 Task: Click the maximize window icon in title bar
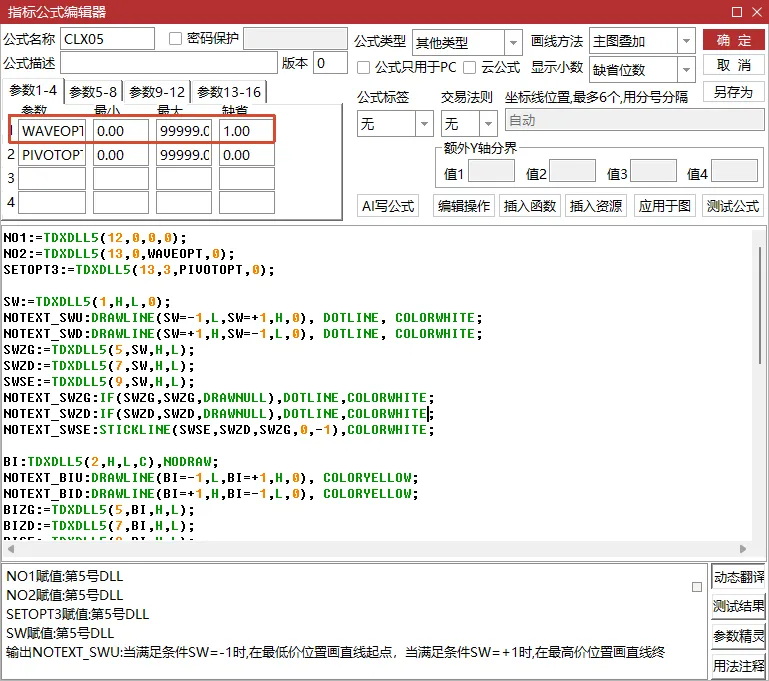737,12
